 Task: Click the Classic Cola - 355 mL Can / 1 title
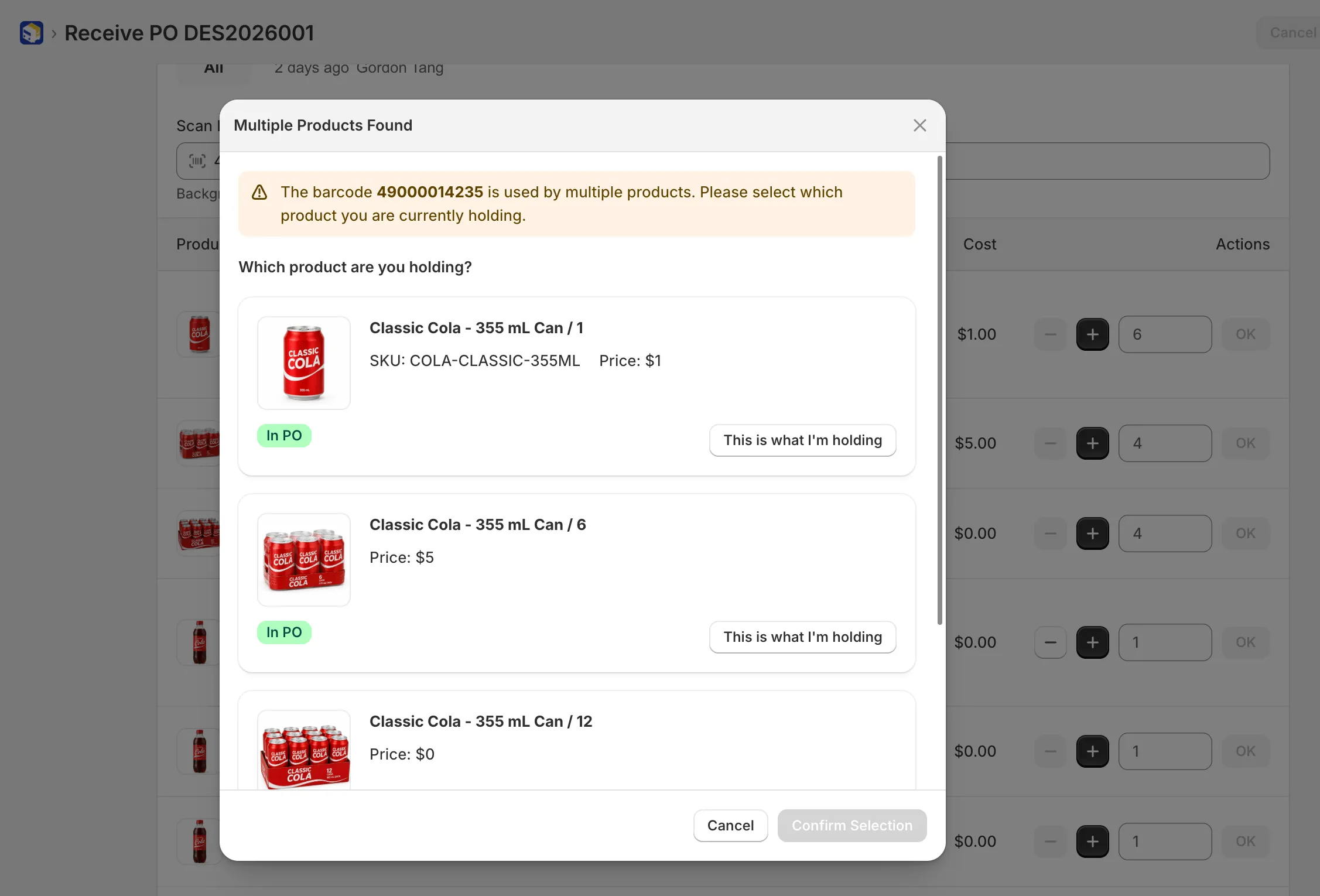476,328
